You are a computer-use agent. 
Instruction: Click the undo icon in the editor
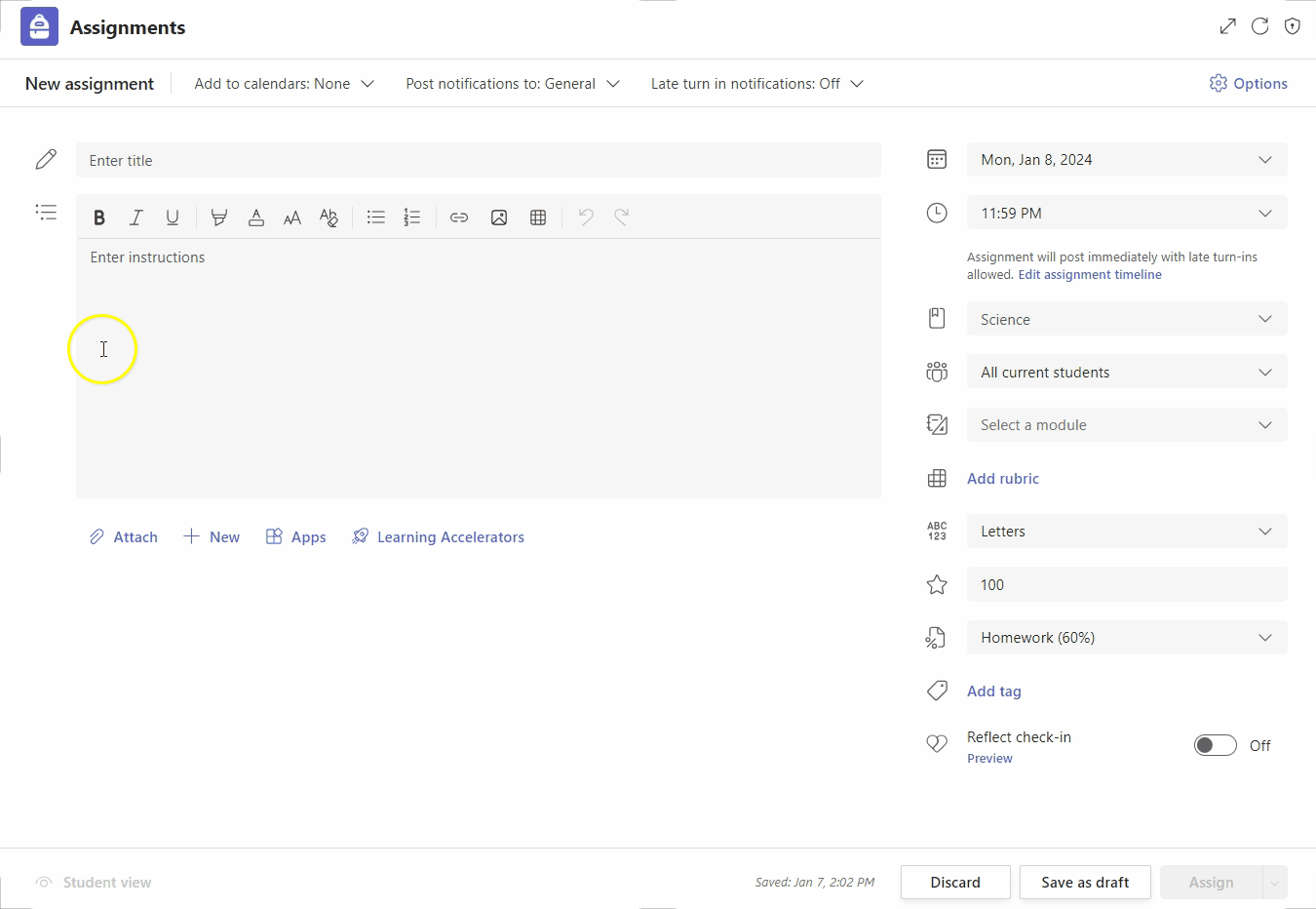585,217
